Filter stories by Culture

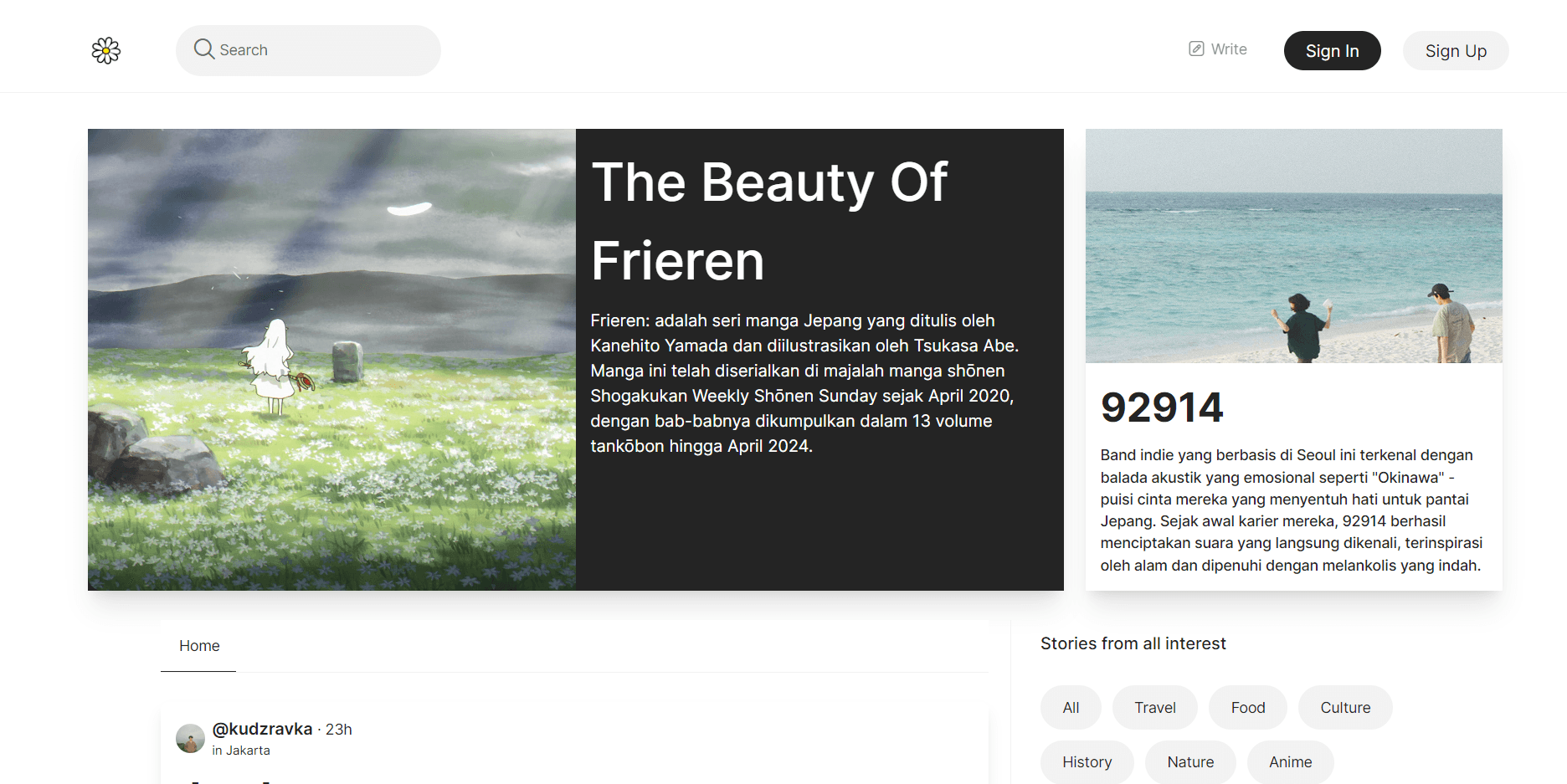tap(1345, 708)
